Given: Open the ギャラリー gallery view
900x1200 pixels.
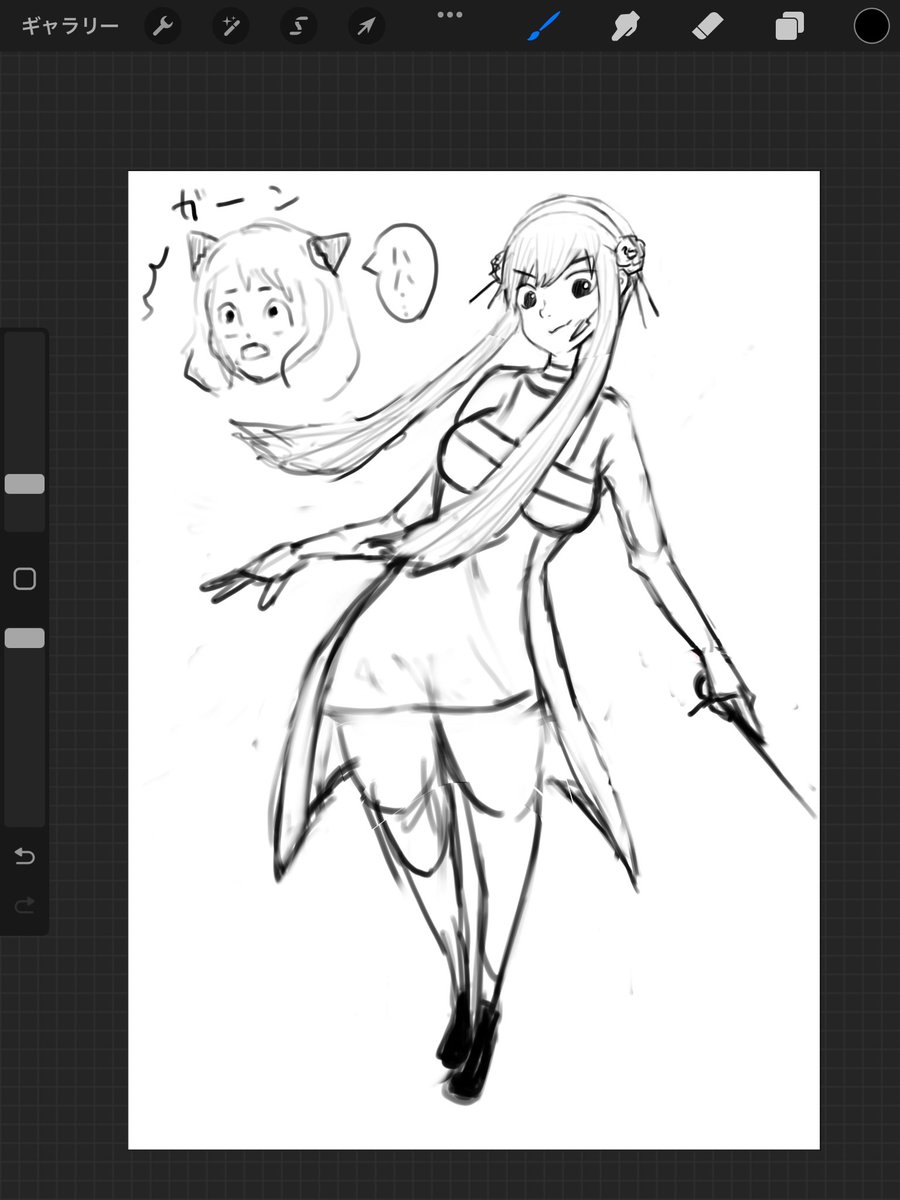Looking at the screenshot, I should click(x=70, y=26).
